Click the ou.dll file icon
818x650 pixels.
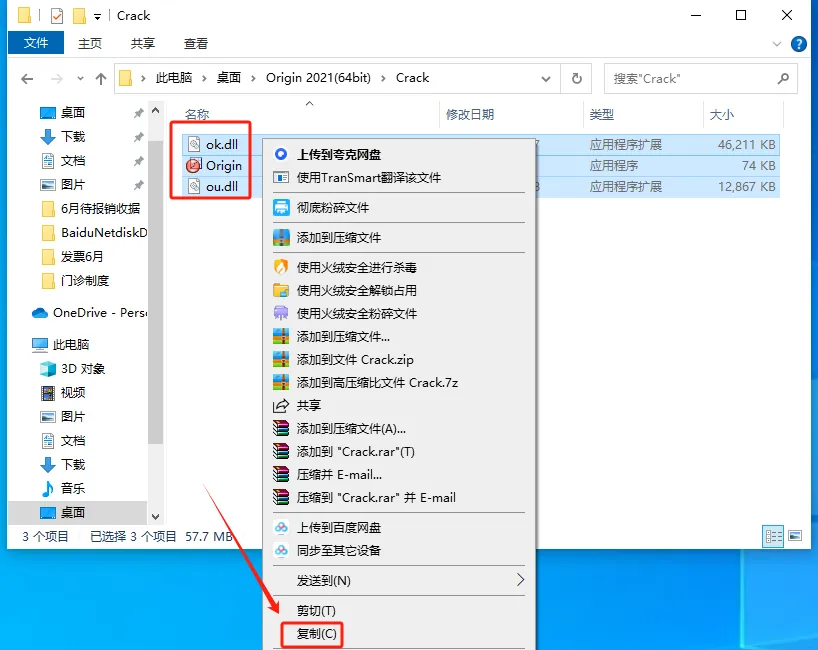194,186
